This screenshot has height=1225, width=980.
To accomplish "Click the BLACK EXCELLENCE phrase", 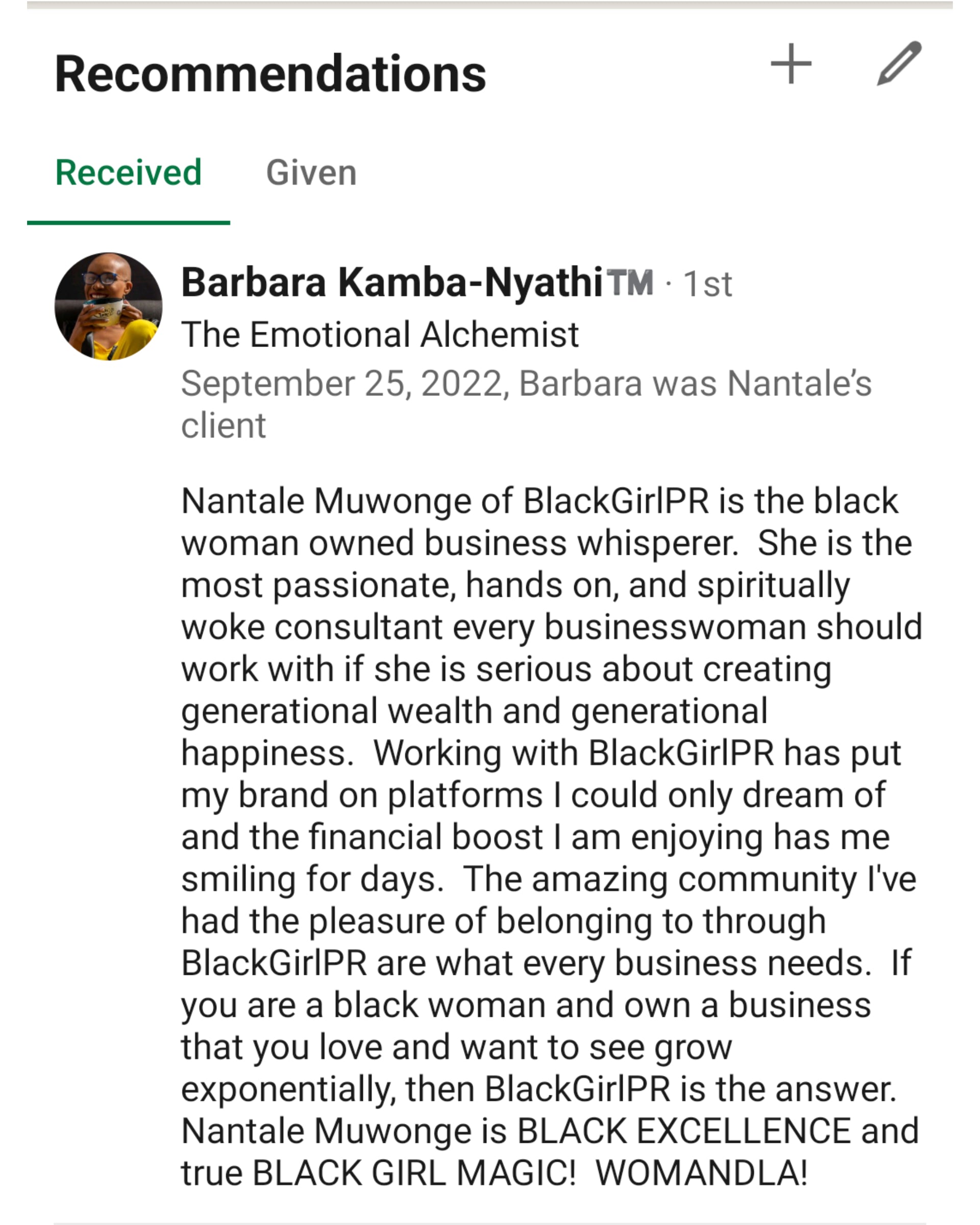I will pos(683,1131).
